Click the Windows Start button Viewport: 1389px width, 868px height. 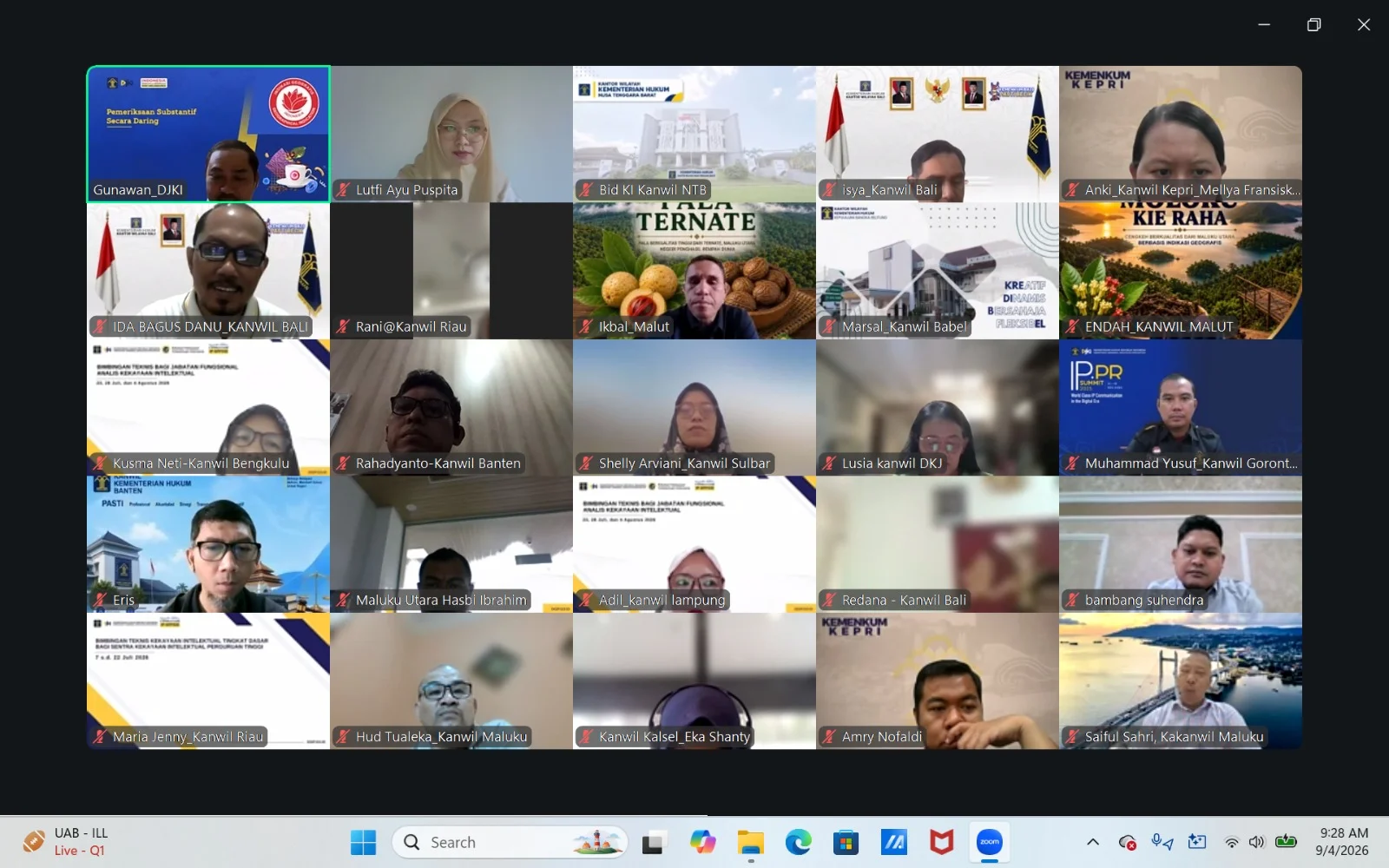pyautogui.click(x=363, y=842)
